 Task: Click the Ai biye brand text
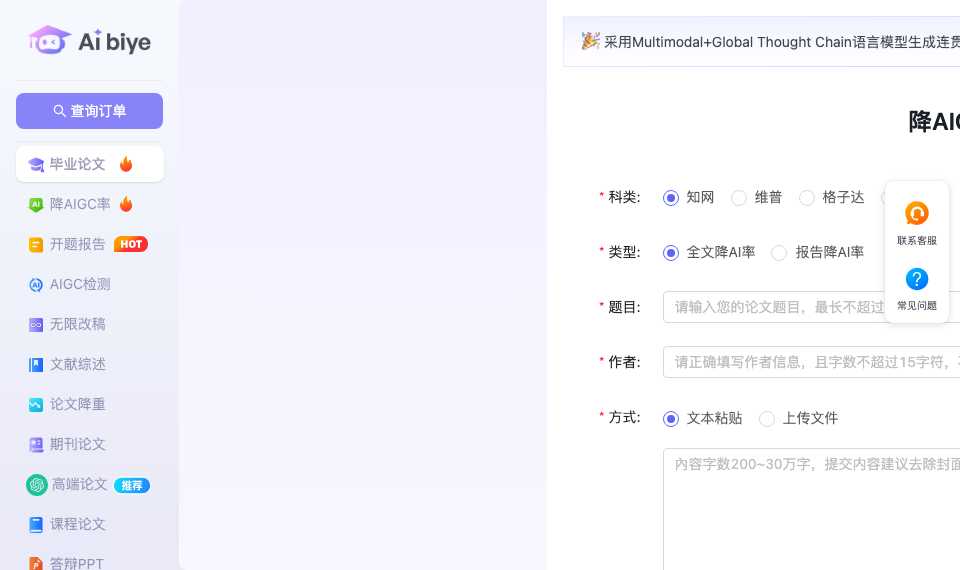point(114,42)
